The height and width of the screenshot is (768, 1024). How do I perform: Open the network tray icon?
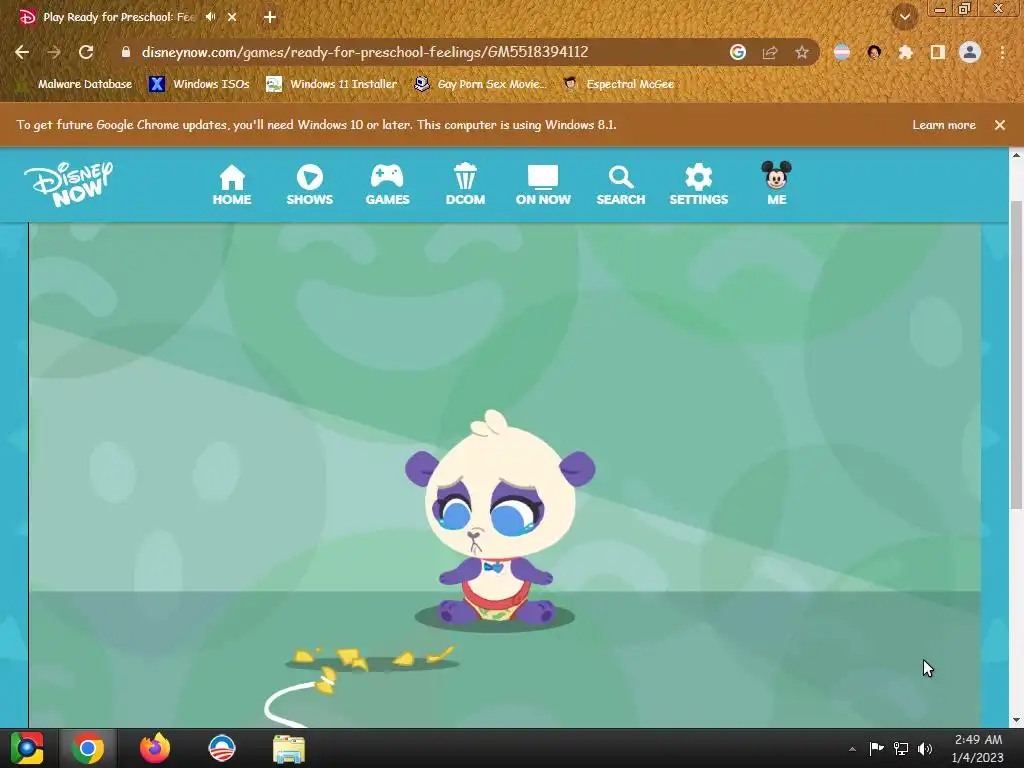pos(901,748)
